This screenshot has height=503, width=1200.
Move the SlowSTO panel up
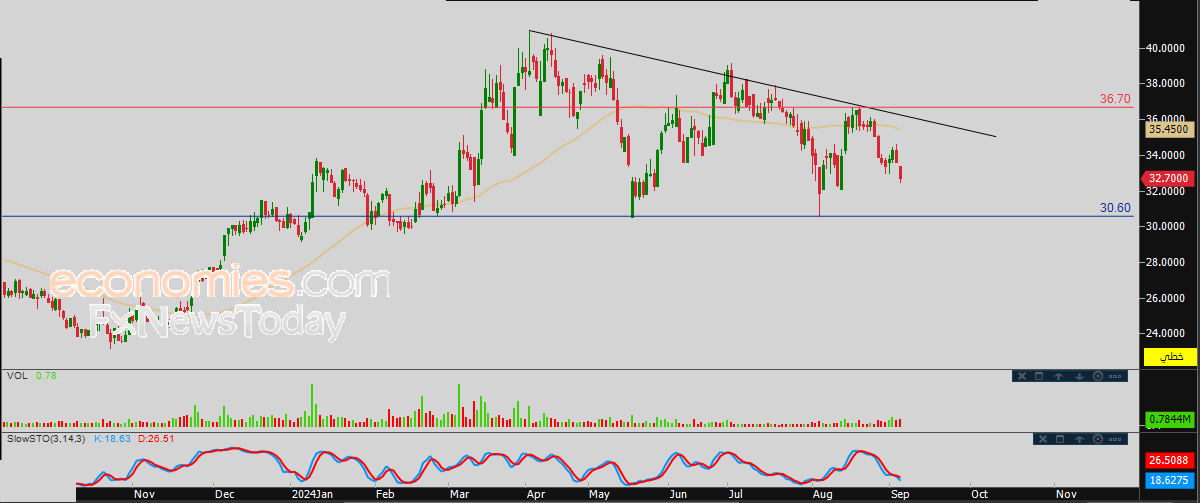(x=1079, y=439)
